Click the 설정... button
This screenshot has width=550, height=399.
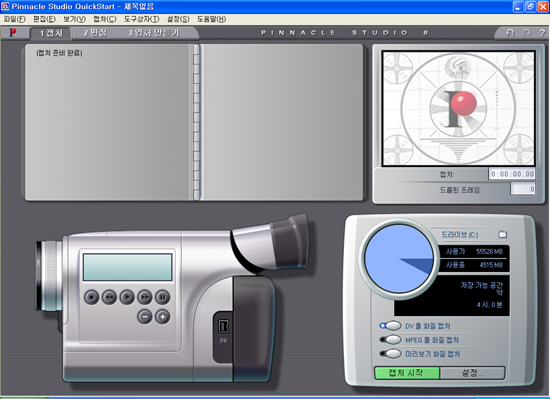(x=472, y=373)
